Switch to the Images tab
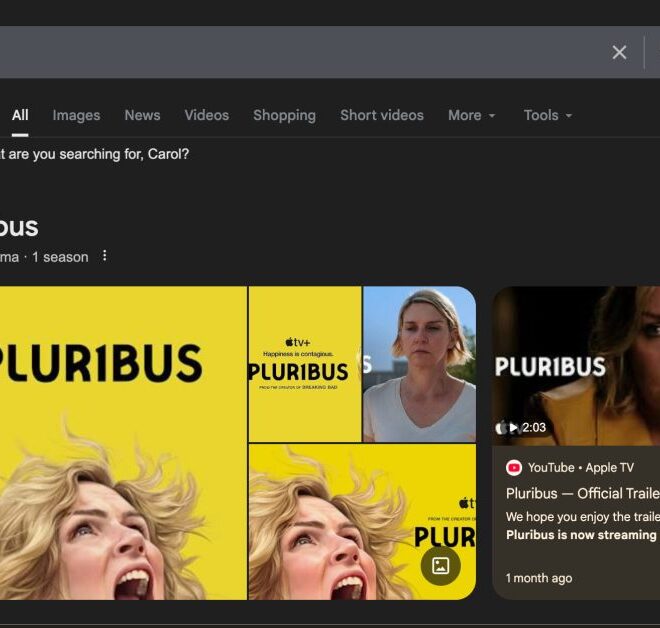 pos(76,115)
